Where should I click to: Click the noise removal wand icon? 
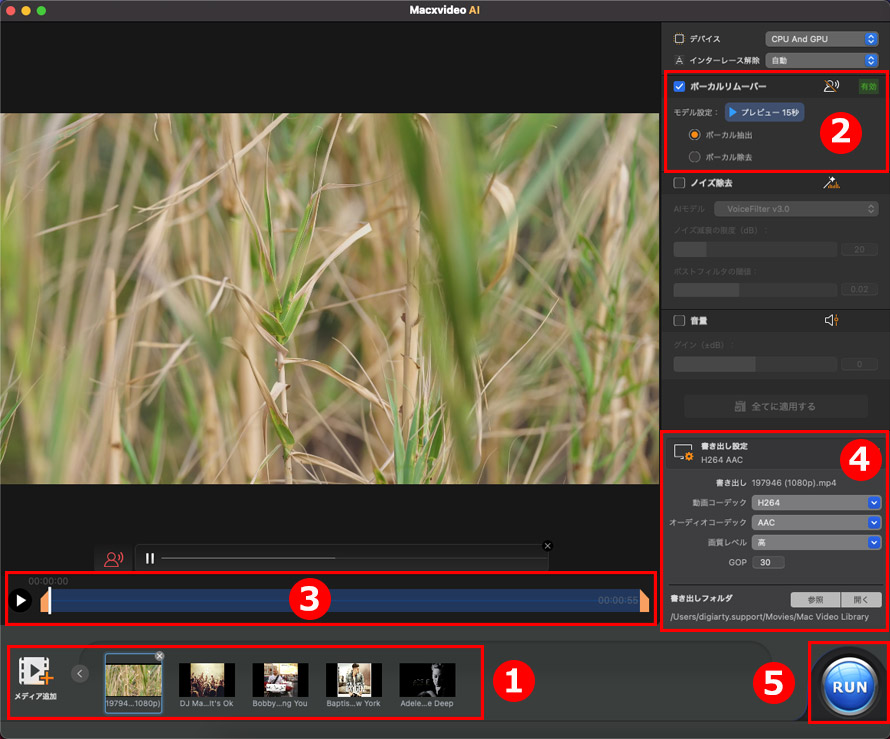tap(830, 183)
